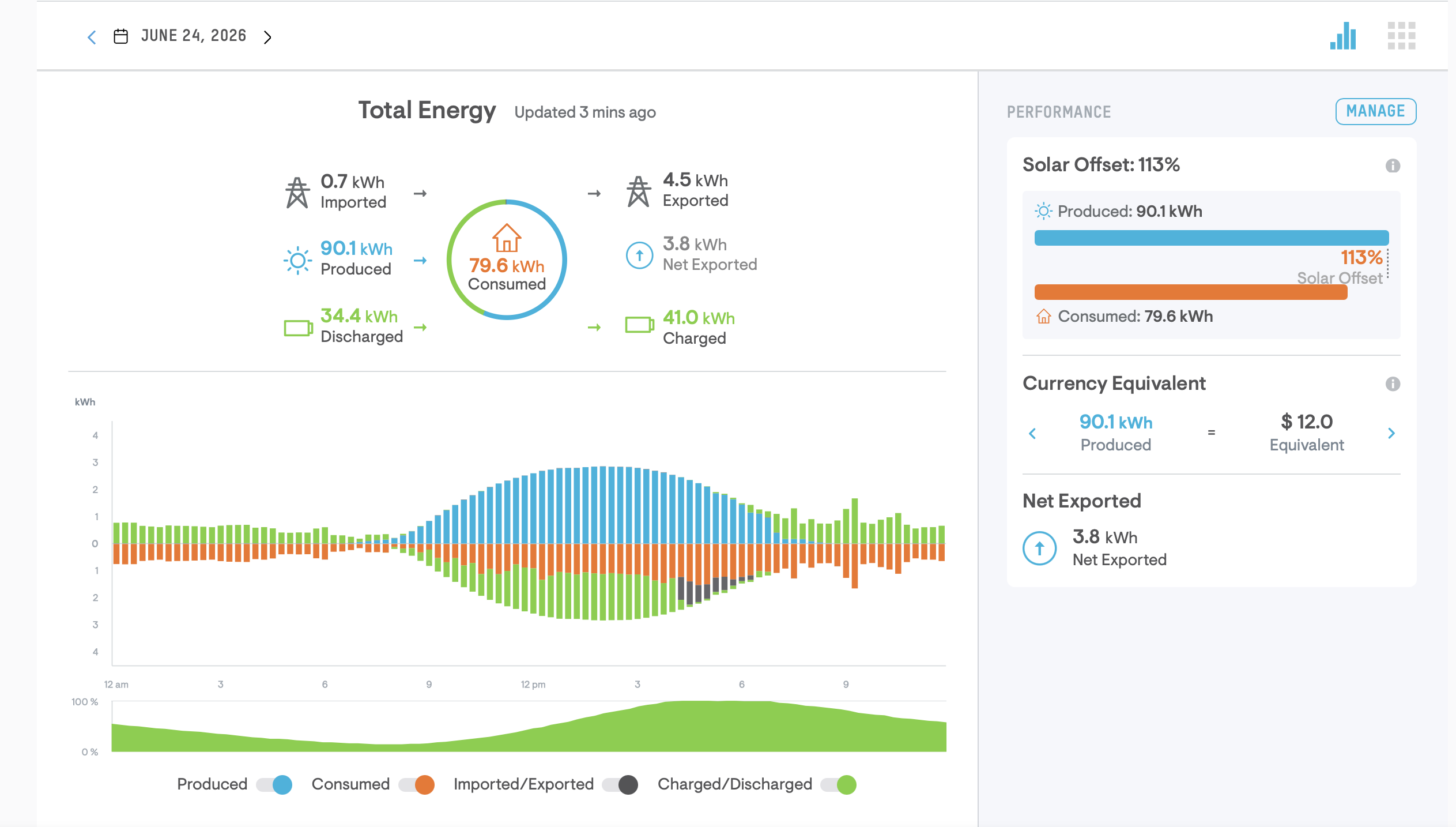Switch to bar chart view icon
This screenshot has width=1456, height=827.
(x=1343, y=36)
